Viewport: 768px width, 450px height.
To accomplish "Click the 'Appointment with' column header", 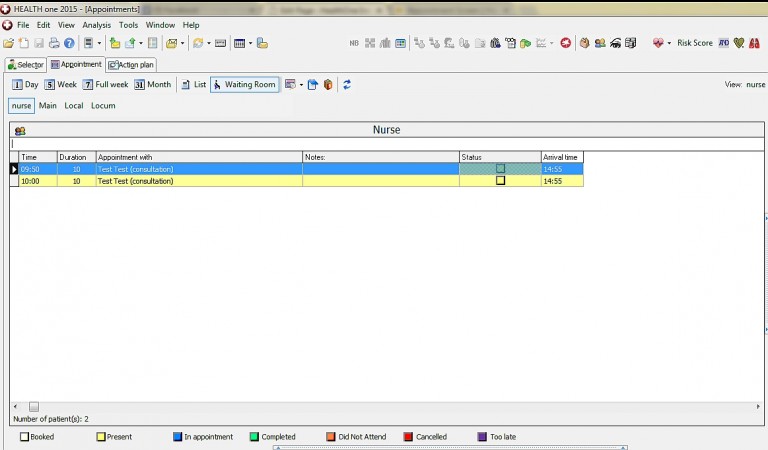I will 199,157.
